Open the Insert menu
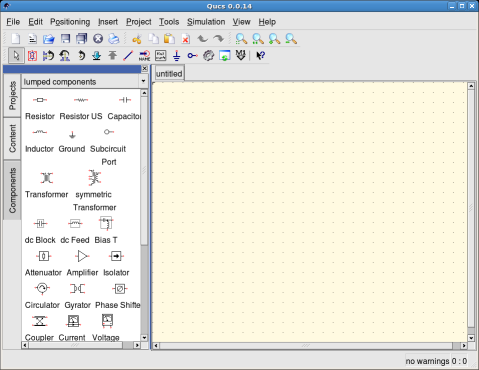The height and width of the screenshot is (370, 479). [108, 22]
